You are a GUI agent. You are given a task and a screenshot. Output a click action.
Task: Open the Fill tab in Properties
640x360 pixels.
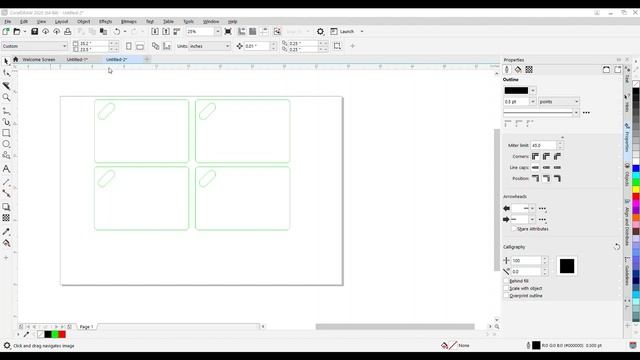tap(518, 70)
